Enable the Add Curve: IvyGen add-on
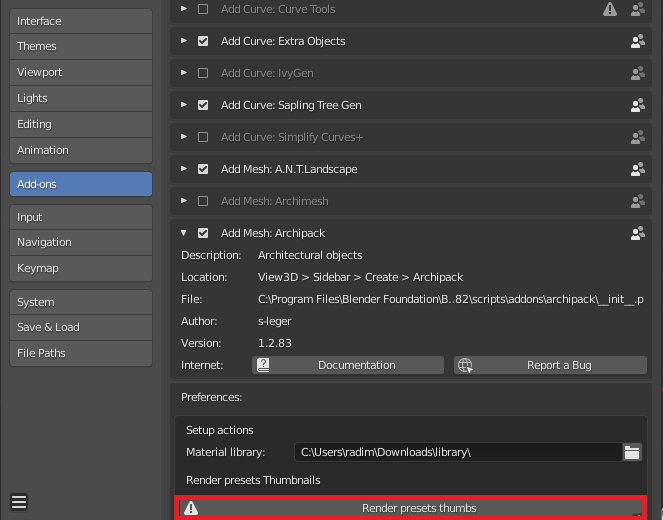Viewport: 663px width, 520px height. click(204, 74)
